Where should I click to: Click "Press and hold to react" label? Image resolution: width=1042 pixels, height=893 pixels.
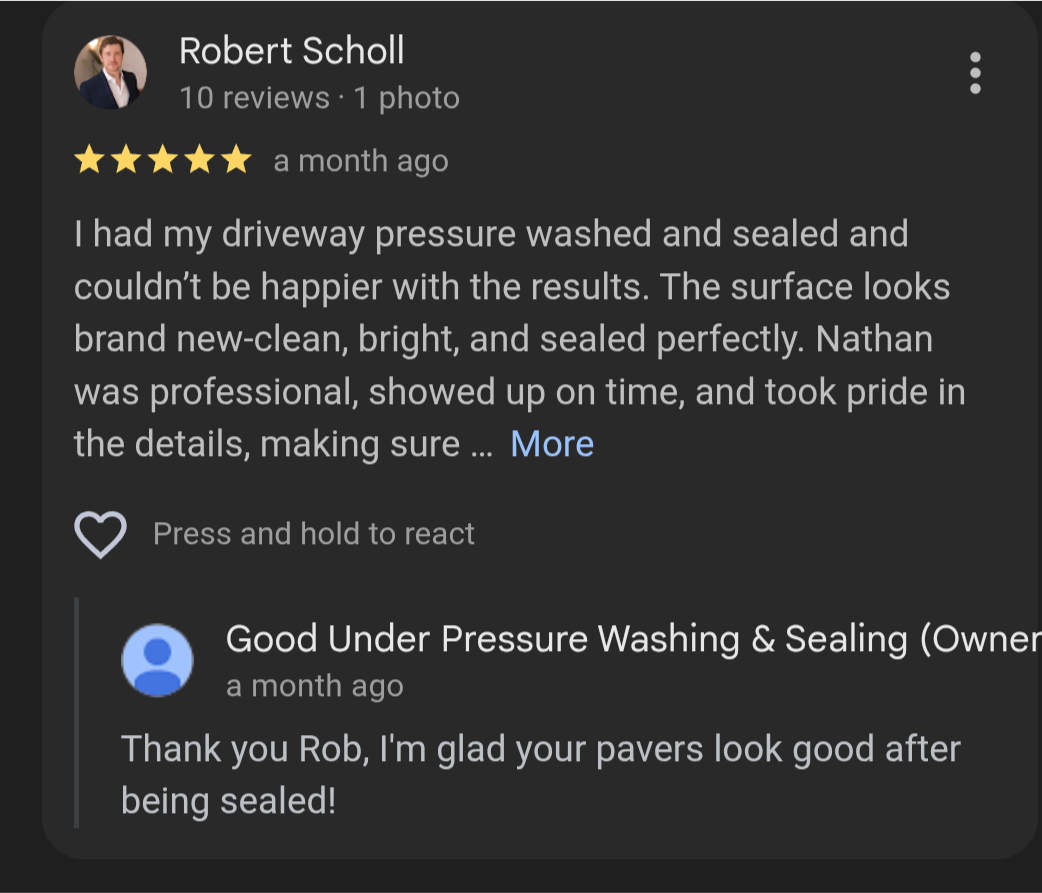[x=313, y=534]
